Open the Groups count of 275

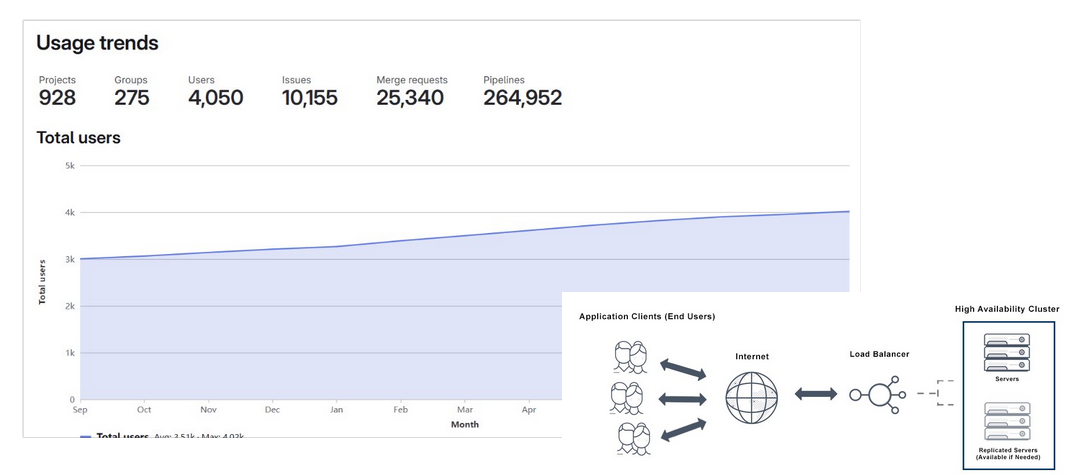131,98
